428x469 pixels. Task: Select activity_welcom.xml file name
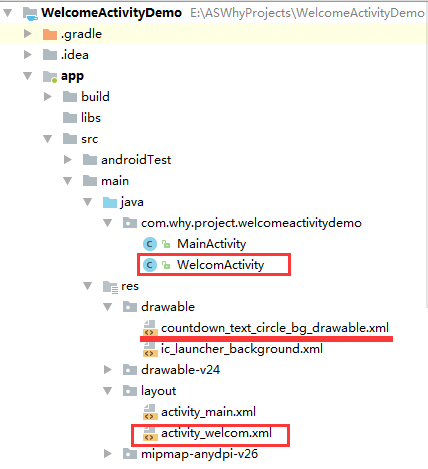point(217,433)
